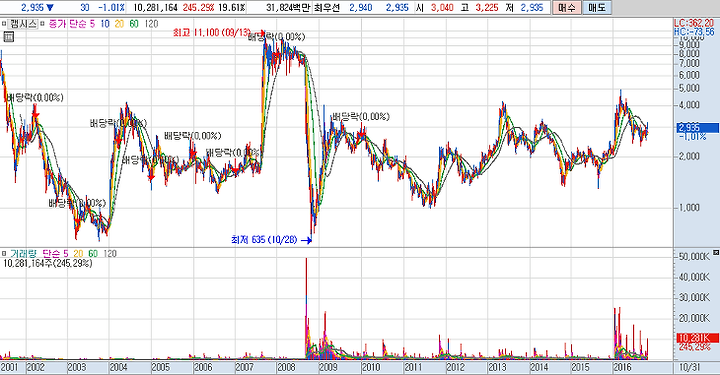Select the volume 단순 5 average label
The image size is (720, 375).
(56, 253)
